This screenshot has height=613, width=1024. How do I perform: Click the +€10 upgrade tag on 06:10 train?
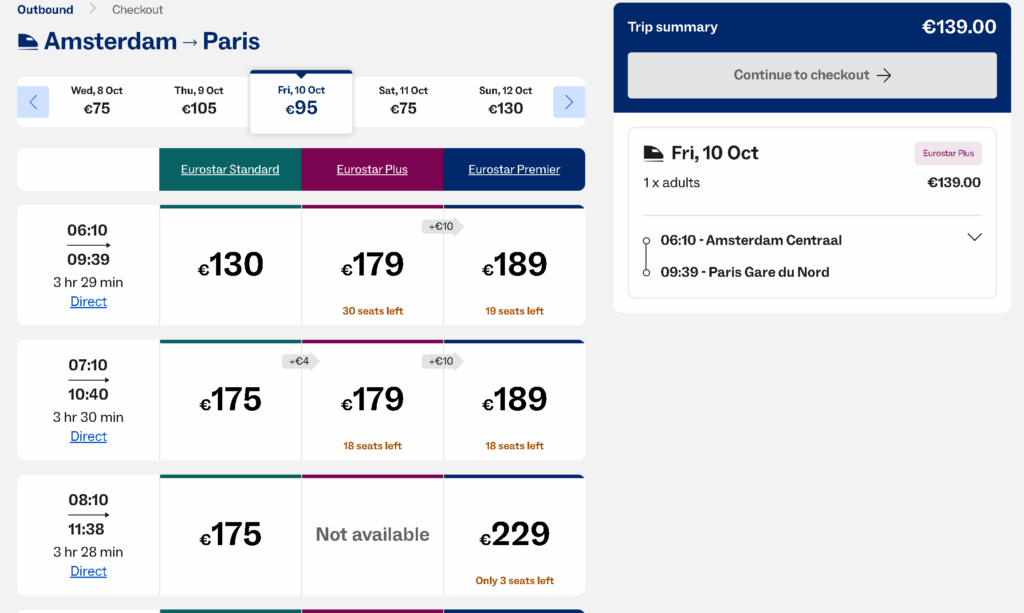[x=442, y=226]
